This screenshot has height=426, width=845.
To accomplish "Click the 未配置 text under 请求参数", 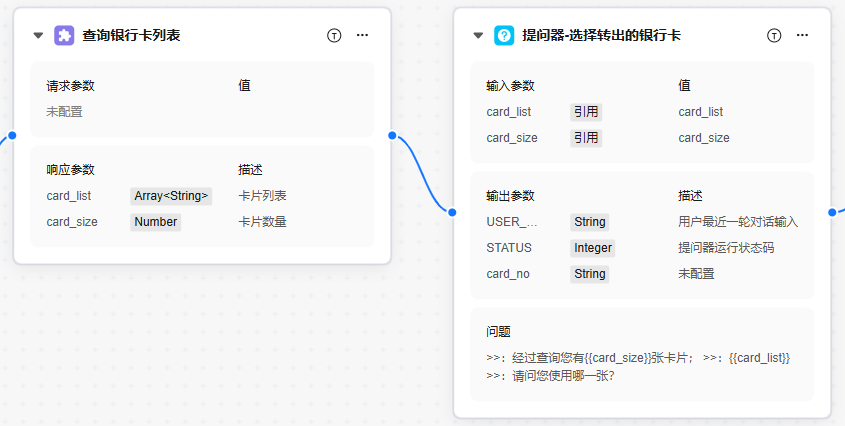I will click(x=64, y=112).
